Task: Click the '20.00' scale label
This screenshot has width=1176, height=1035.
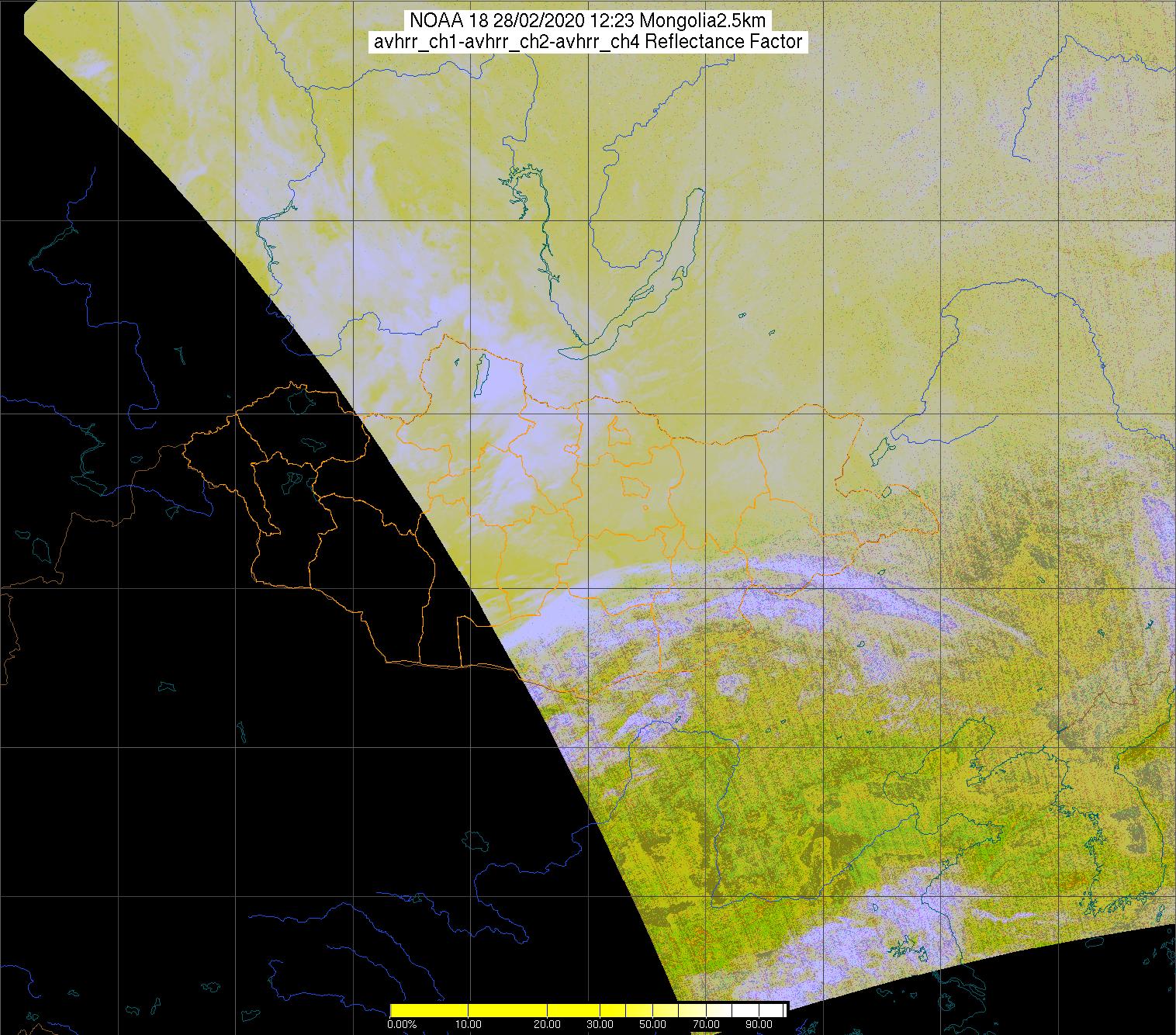Action: [x=548, y=1024]
